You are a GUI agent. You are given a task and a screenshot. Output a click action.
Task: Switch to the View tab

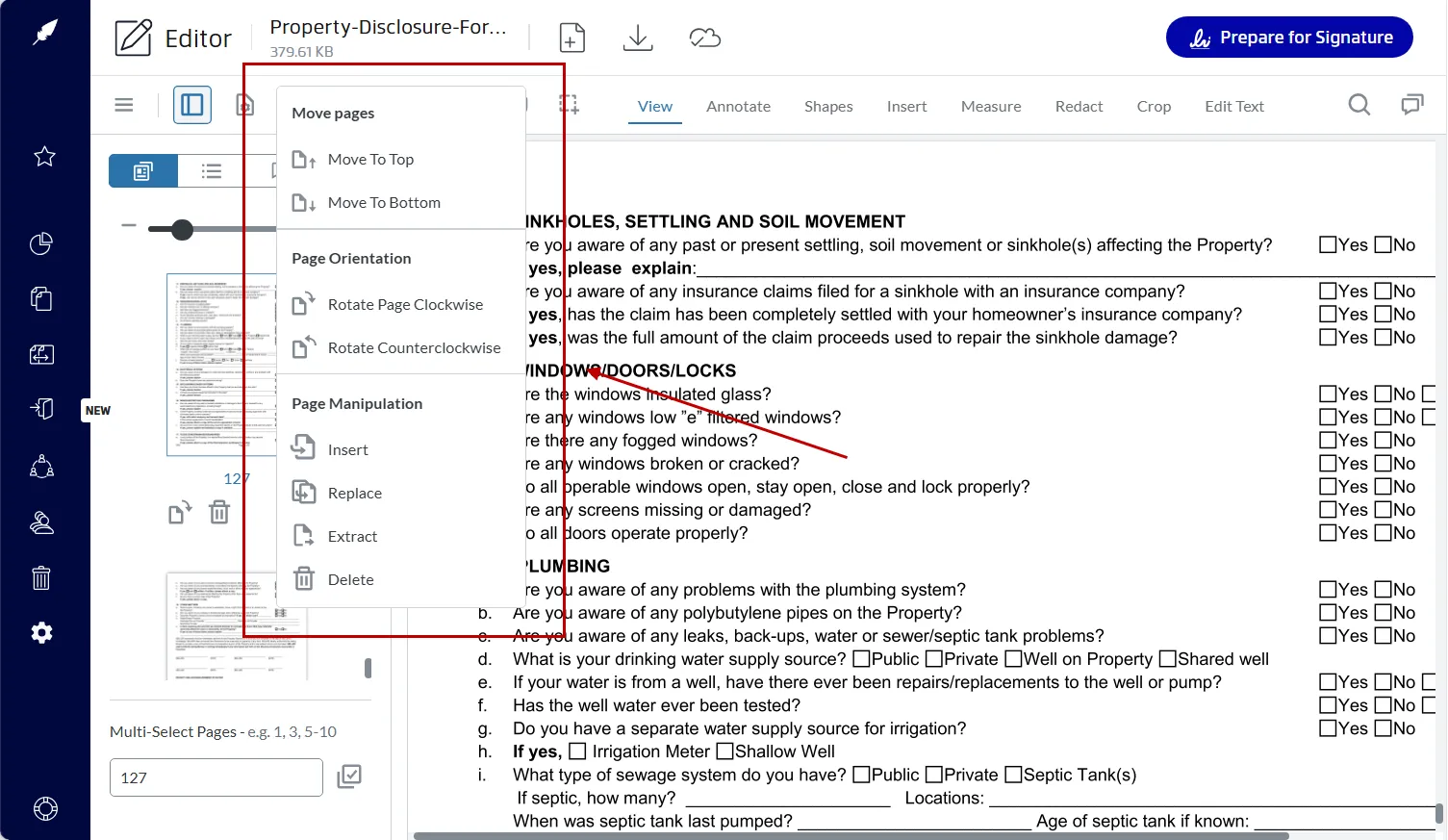[x=655, y=107]
